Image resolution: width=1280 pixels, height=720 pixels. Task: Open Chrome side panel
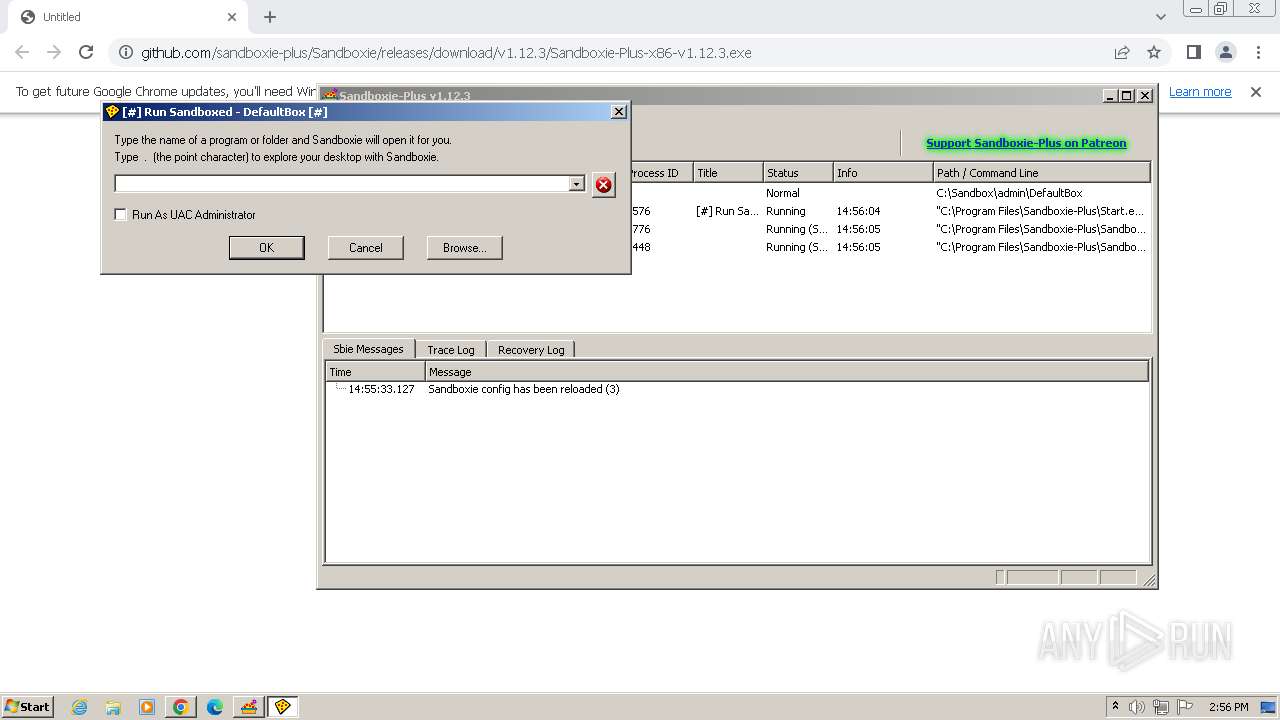[1194, 52]
